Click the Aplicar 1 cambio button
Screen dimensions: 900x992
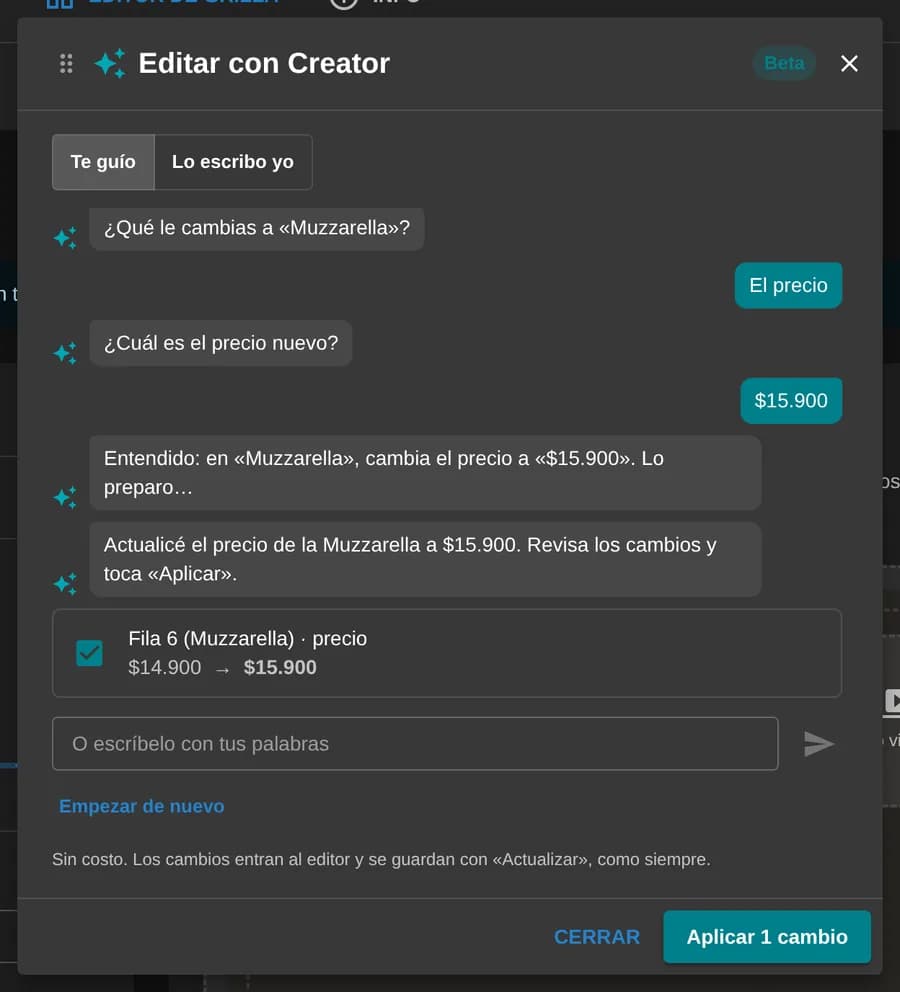tap(767, 937)
